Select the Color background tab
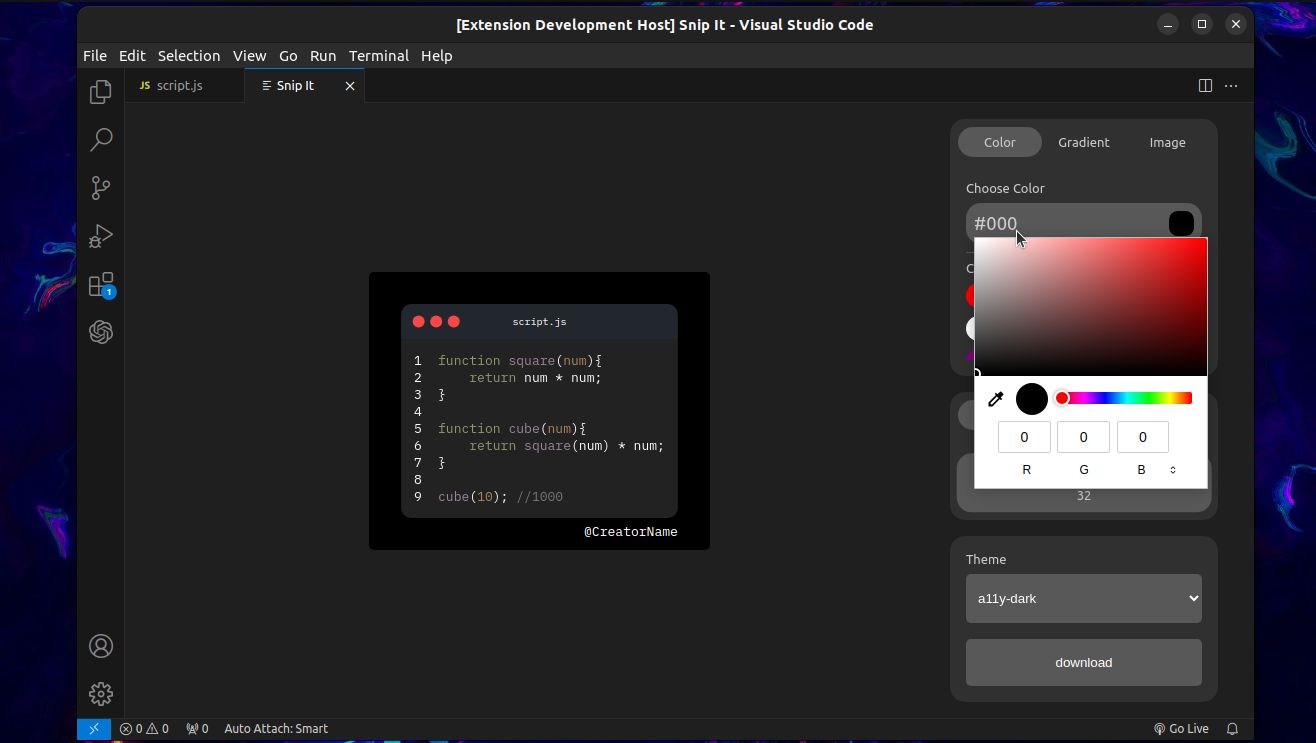Screen dimensions: 1316x743 [x=1000, y=142]
